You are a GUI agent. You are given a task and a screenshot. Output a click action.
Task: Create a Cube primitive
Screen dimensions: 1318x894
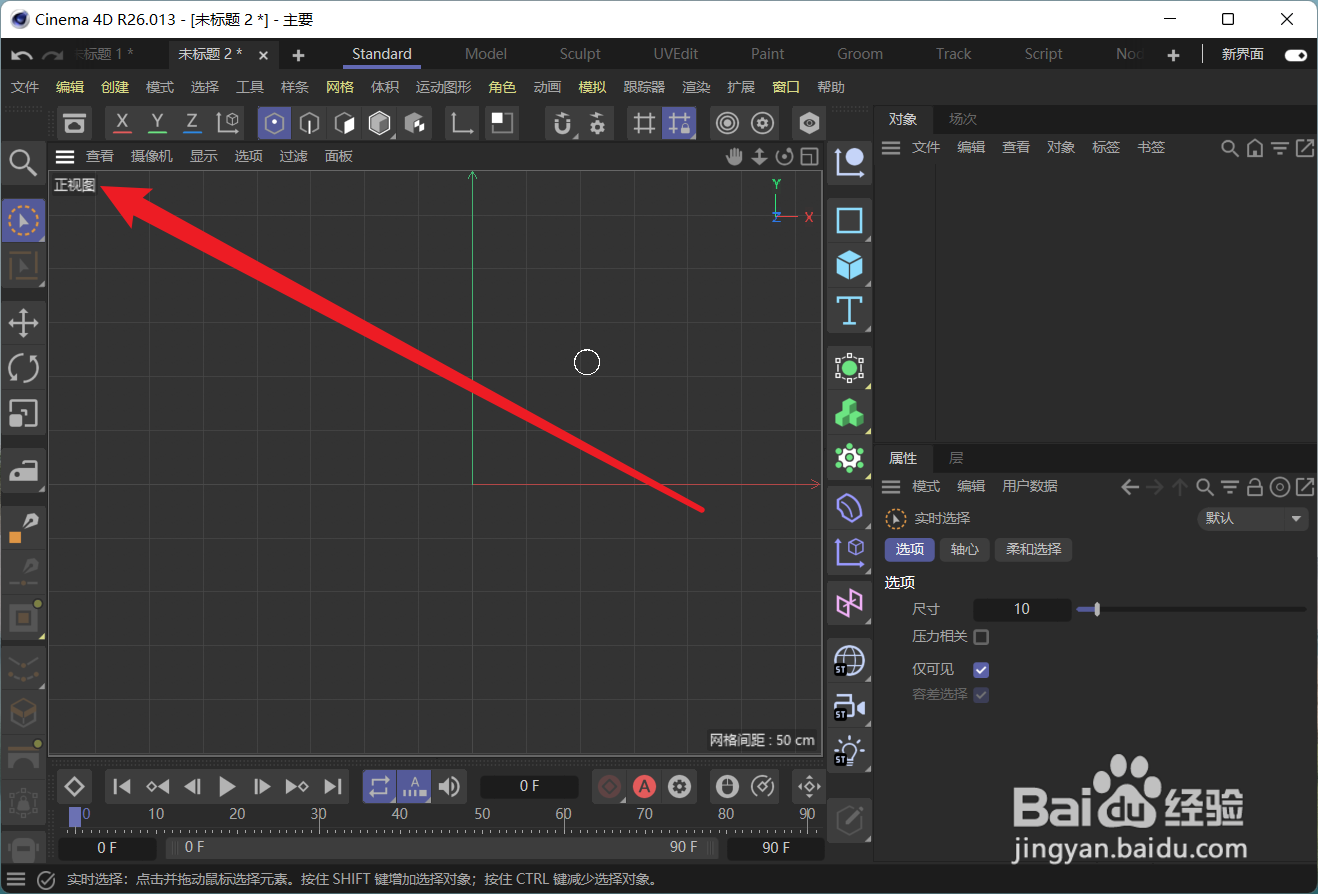click(848, 264)
